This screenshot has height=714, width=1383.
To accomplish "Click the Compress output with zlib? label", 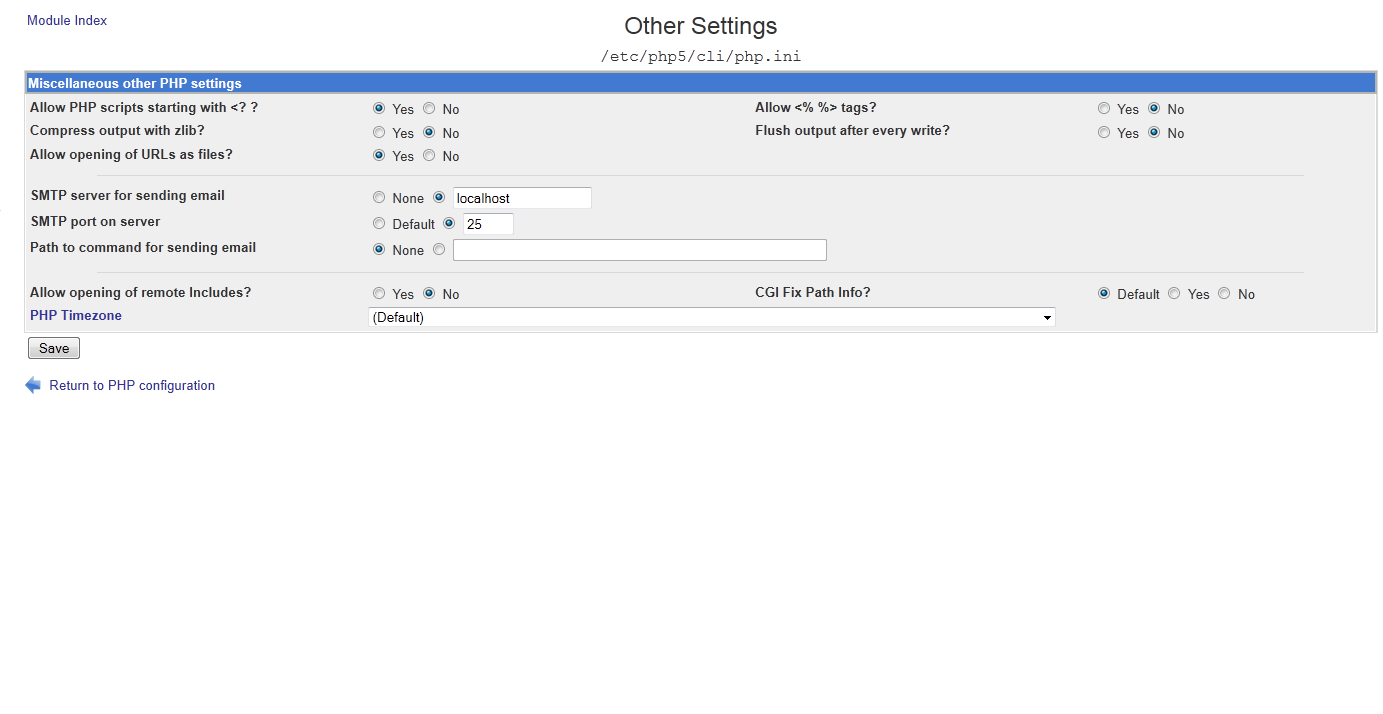I will 117,130.
